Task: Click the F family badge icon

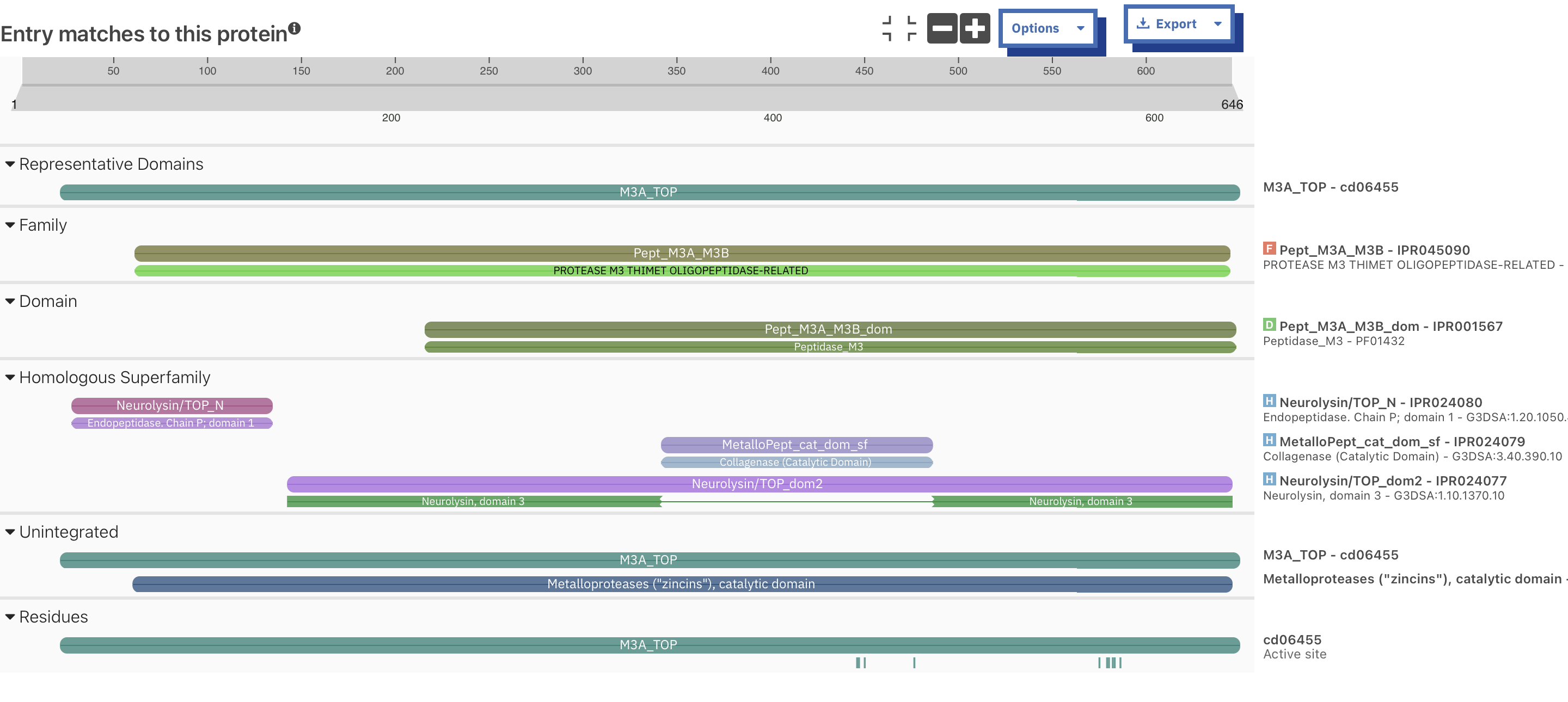Action: click(x=1269, y=248)
